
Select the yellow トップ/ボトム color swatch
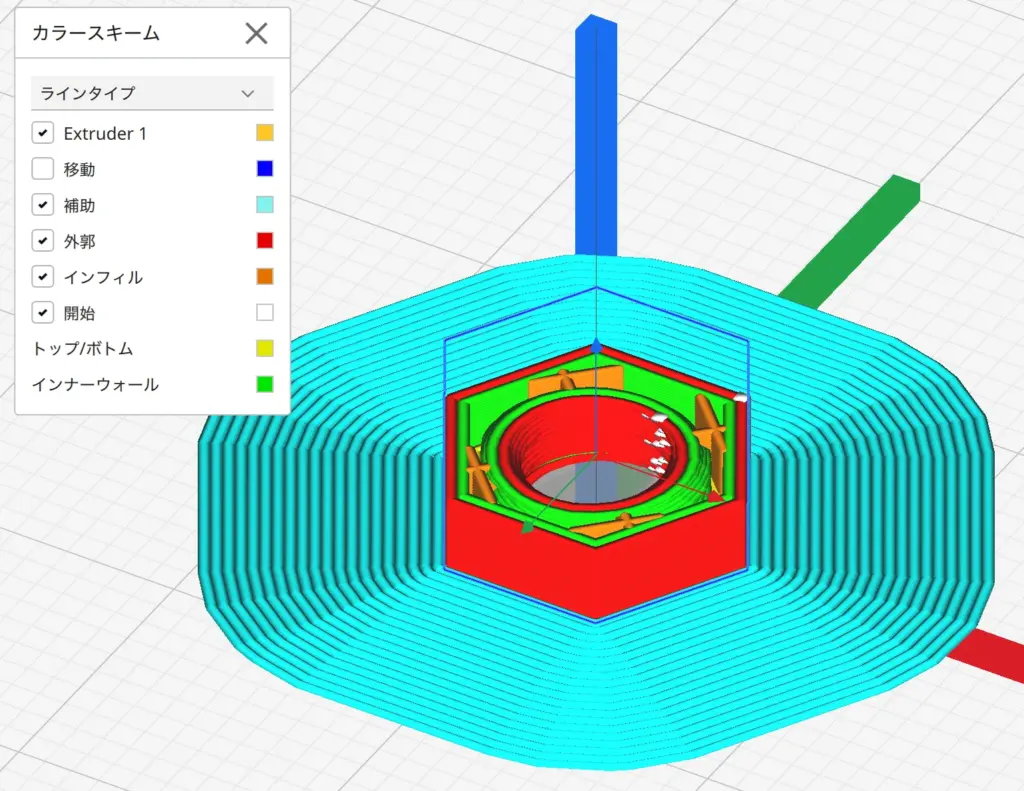[x=264, y=349]
